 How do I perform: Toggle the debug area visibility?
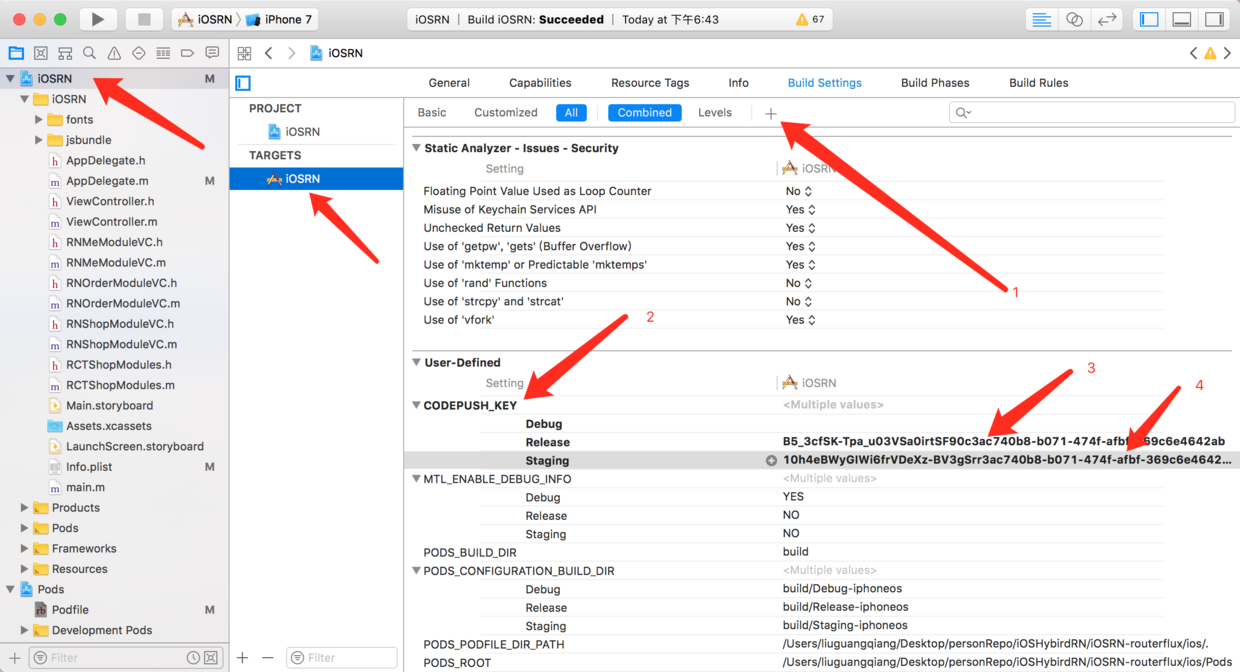point(1181,19)
